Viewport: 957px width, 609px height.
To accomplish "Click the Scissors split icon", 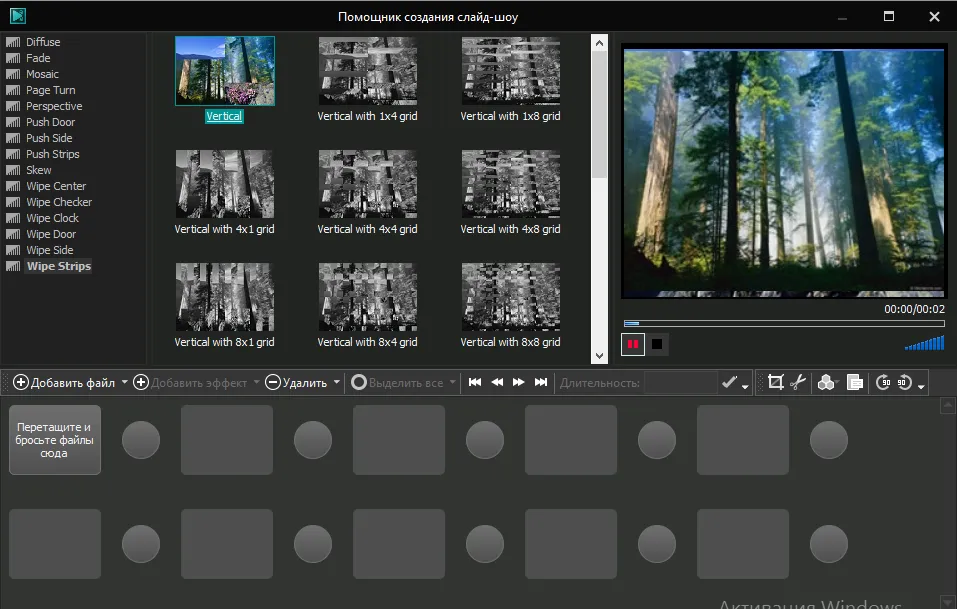I will tap(797, 382).
